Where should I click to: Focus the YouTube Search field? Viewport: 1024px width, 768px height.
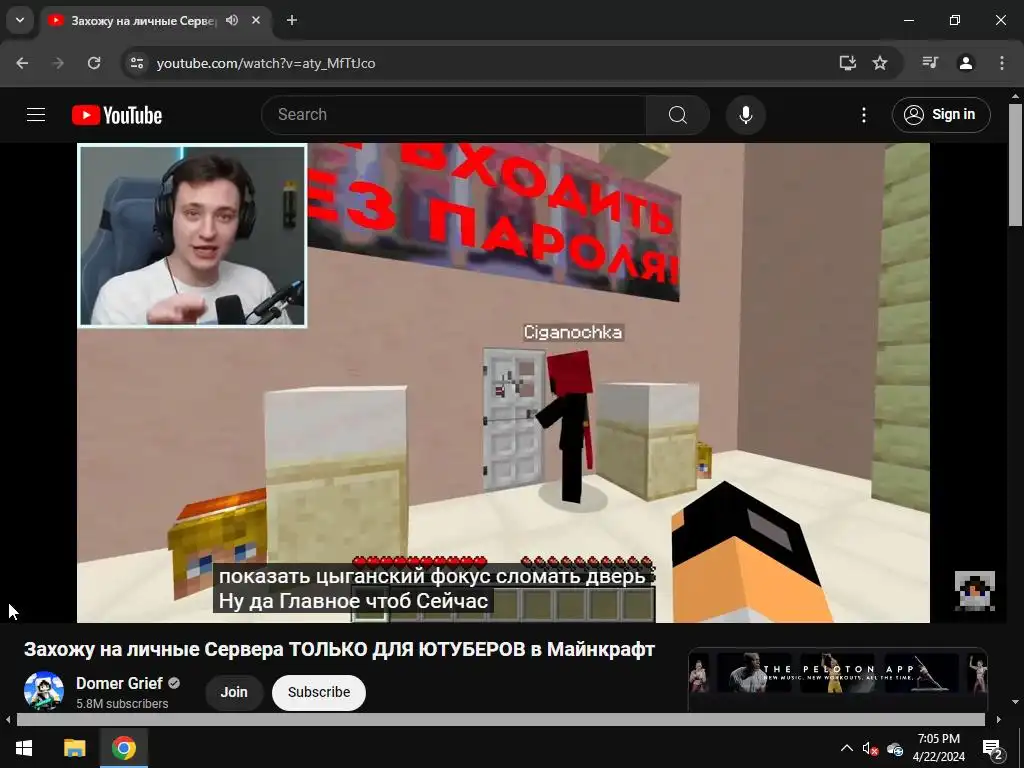[455, 115]
